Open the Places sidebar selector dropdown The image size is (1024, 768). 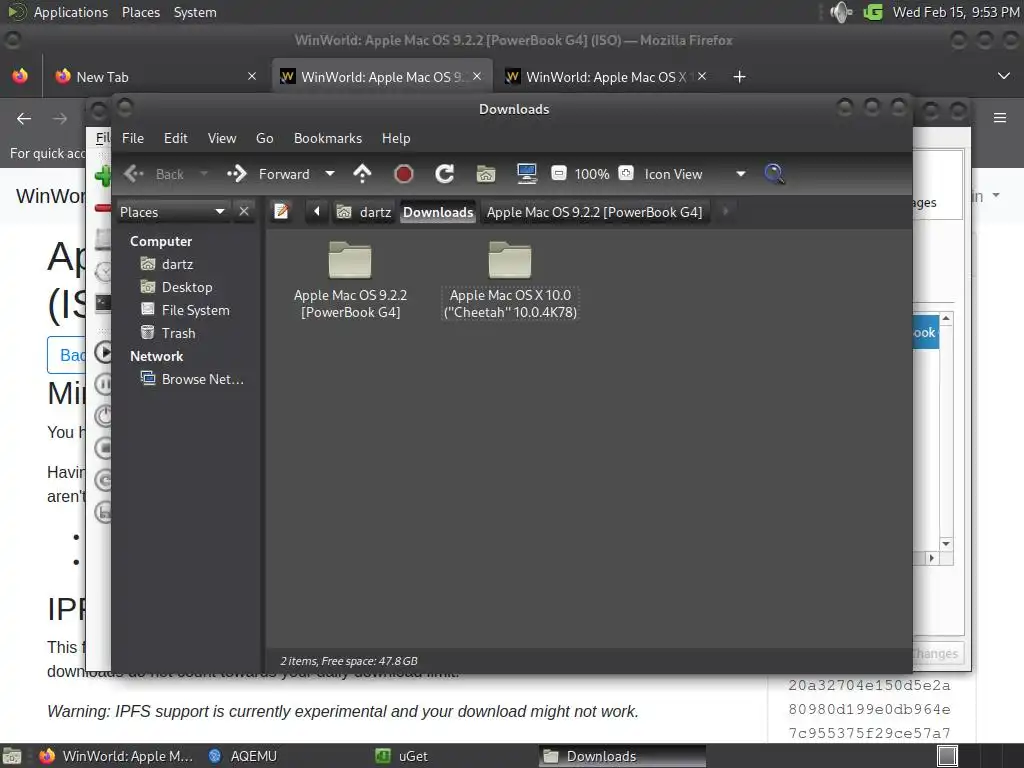tap(172, 212)
